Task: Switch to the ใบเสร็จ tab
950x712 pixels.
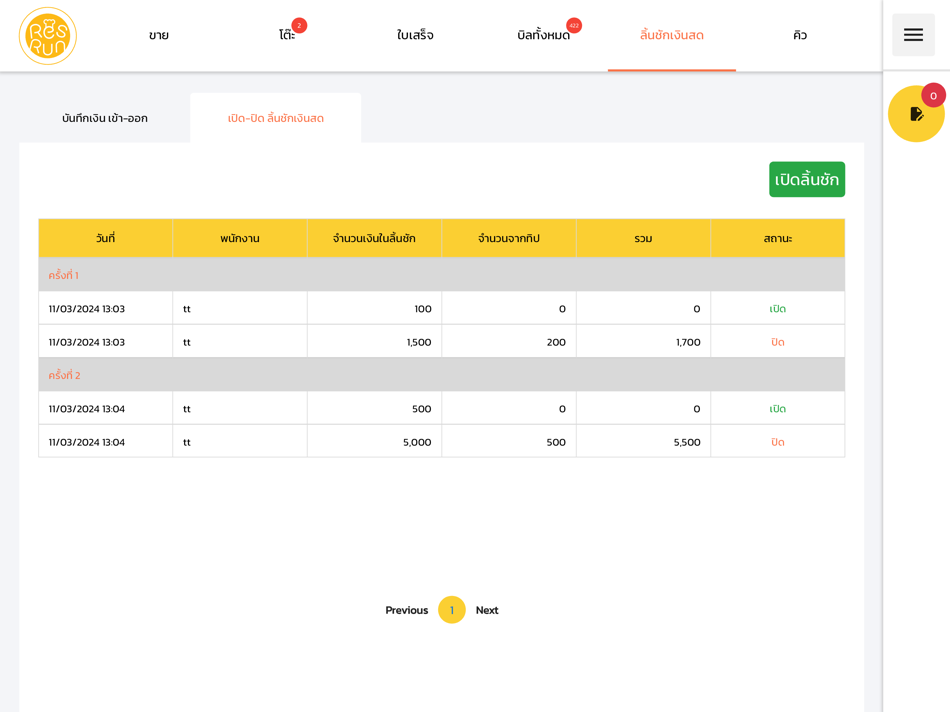Action: coord(415,35)
